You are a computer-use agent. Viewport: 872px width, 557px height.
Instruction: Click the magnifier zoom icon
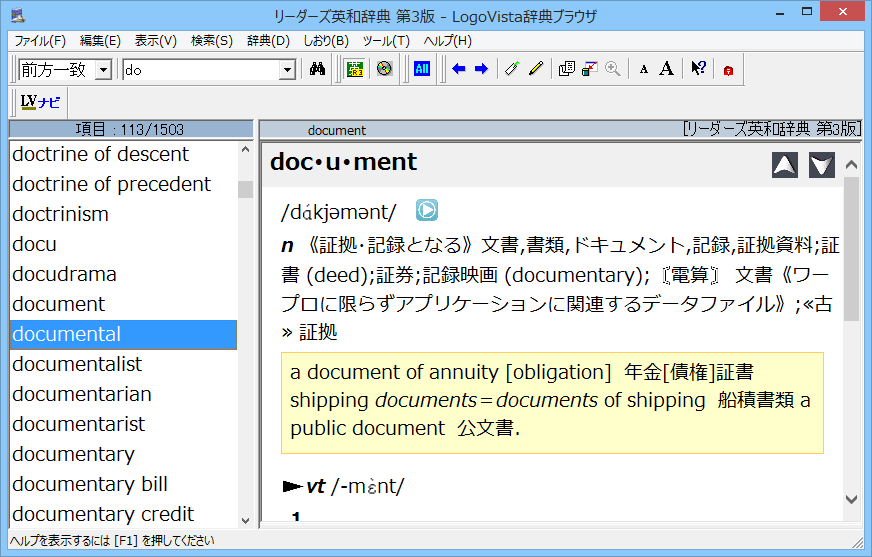[x=613, y=69]
